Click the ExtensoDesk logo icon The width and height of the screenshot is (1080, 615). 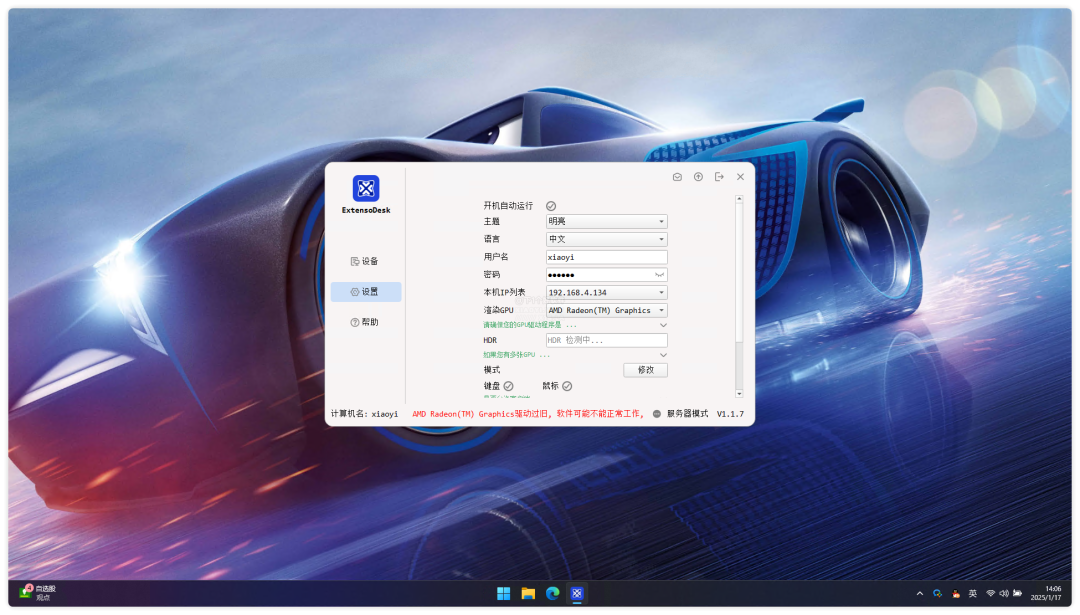[366, 188]
